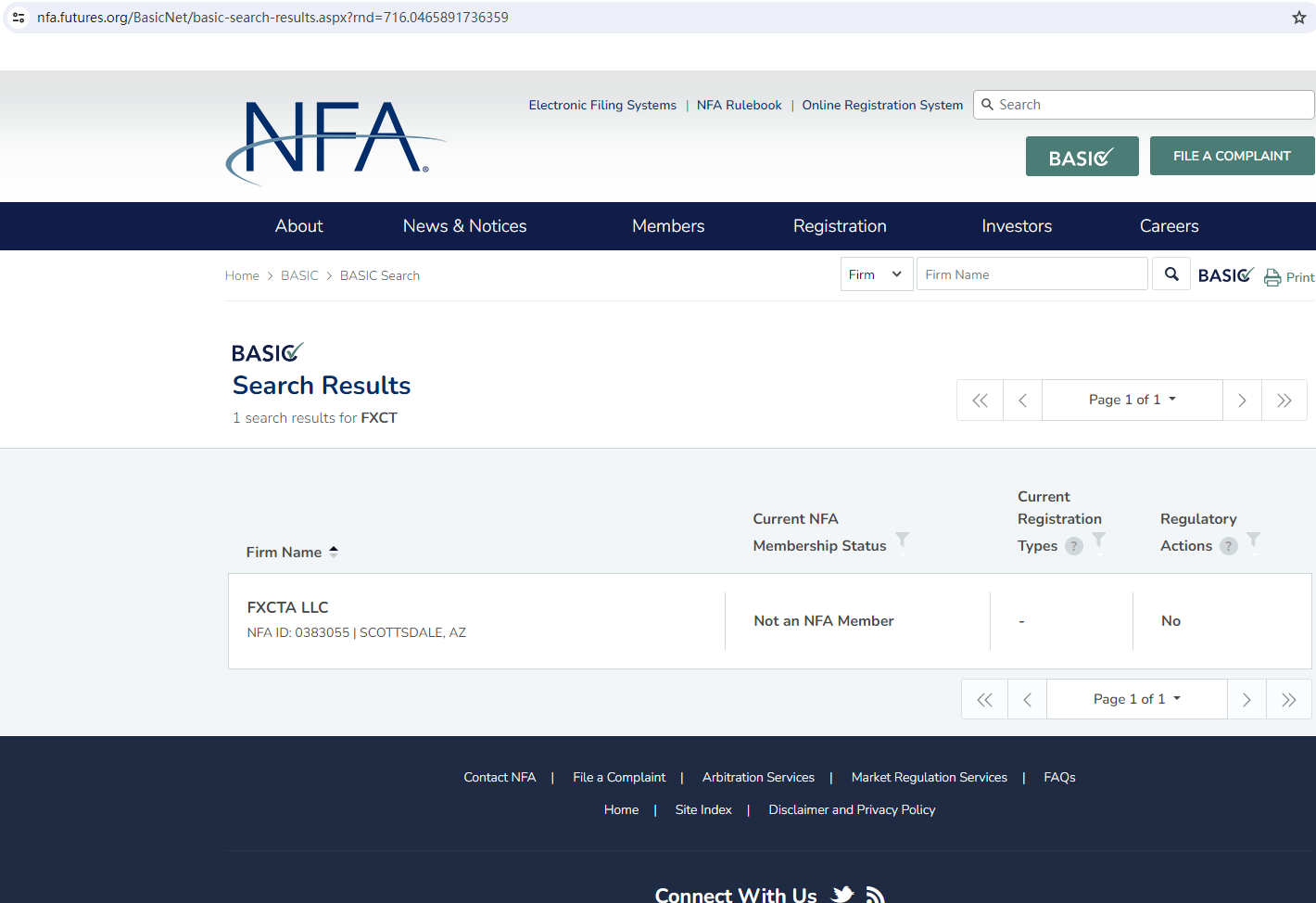
Task: Expand the Firm search type dropdown
Action: point(876,274)
